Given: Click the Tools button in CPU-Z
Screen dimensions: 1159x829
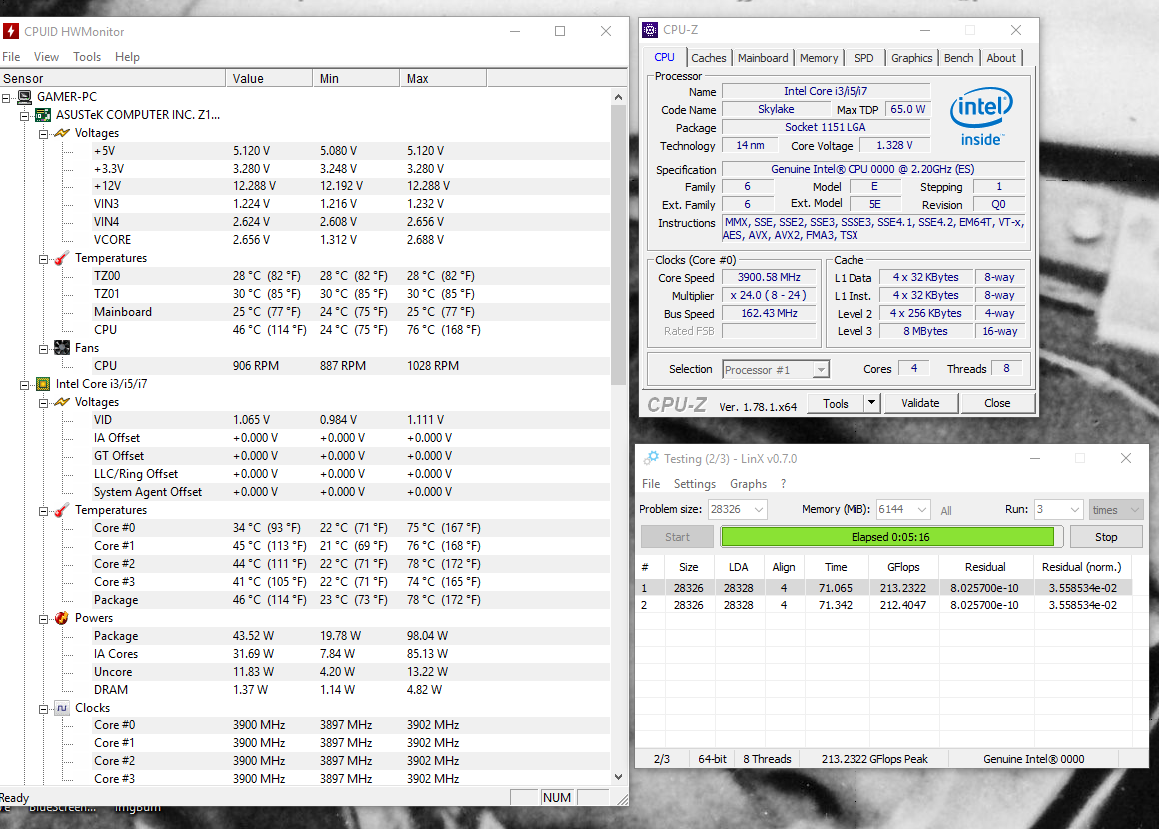Looking at the screenshot, I should (x=835, y=403).
